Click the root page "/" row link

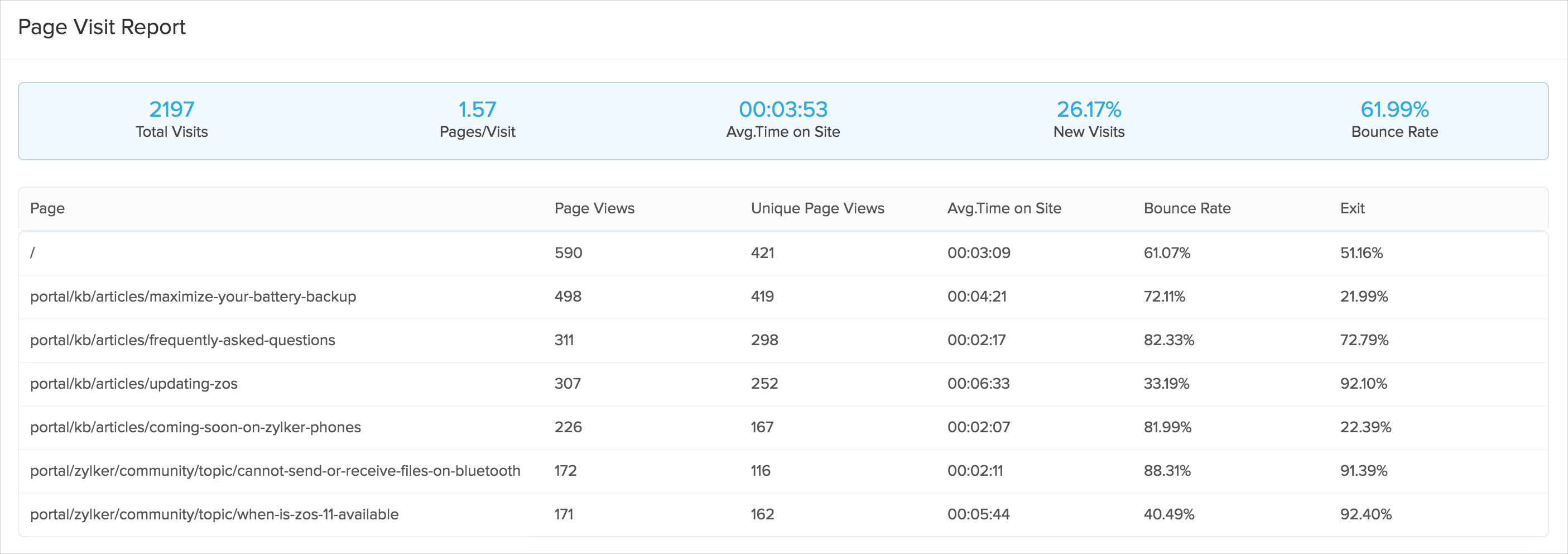coord(33,253)
